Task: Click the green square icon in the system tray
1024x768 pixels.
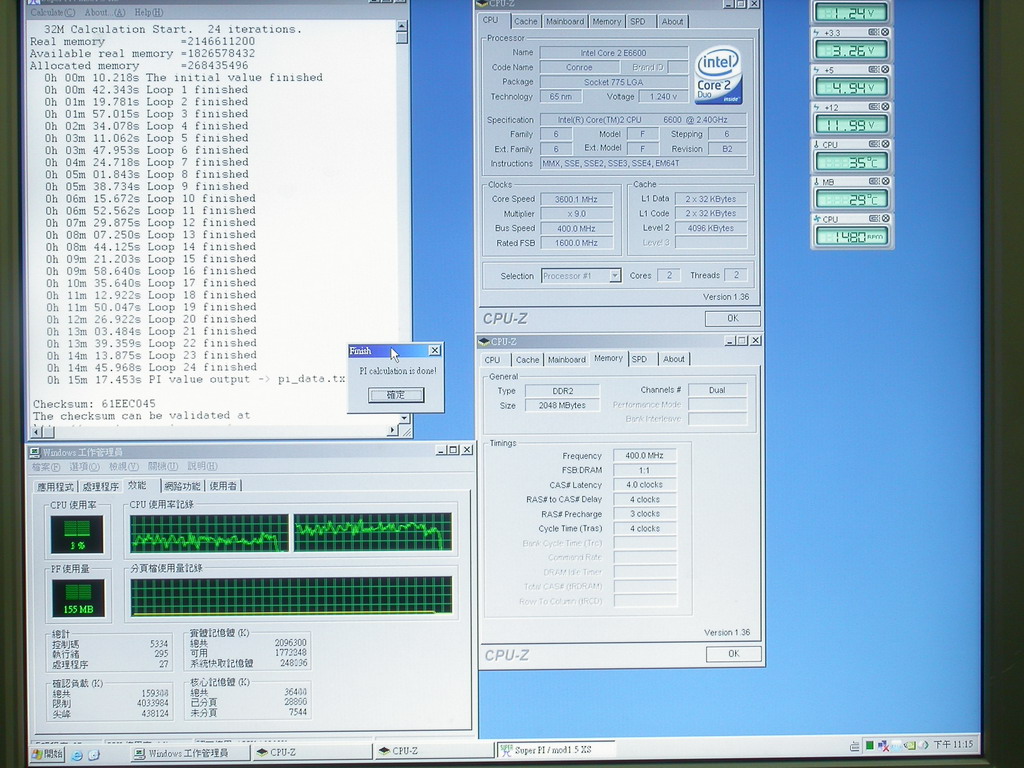Action: tap(870, 745)
